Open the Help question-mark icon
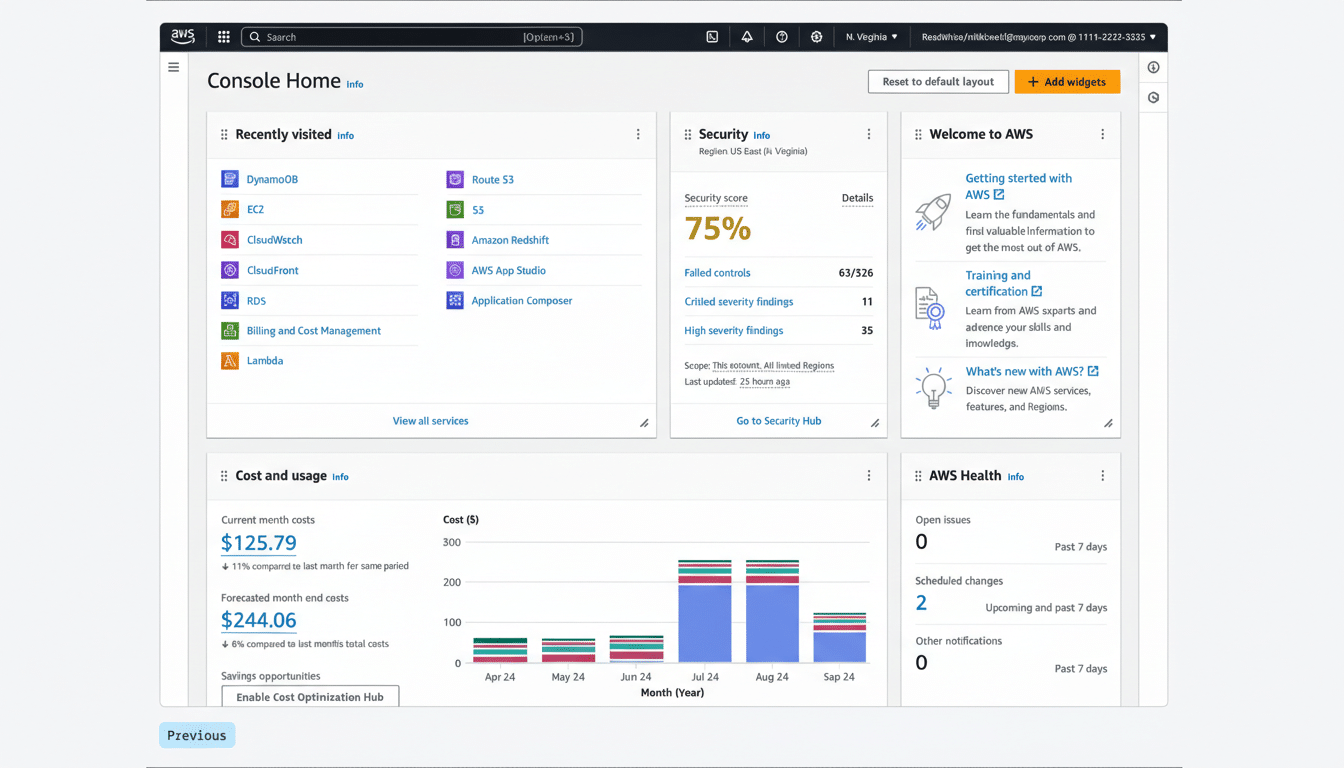This screenshot has height=768, width=1344. 781,36
